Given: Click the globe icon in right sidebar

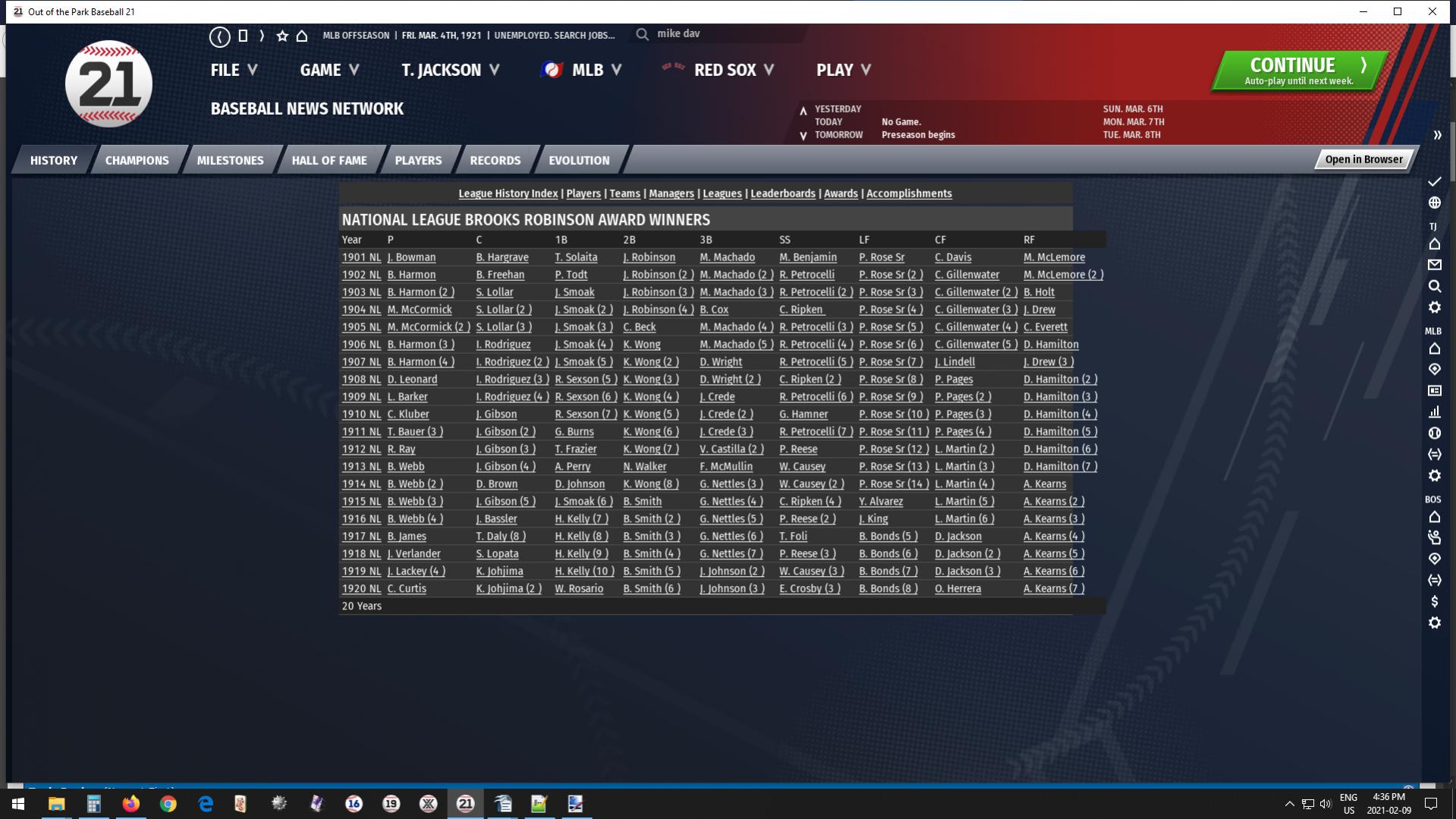Looking at the screenshot, I should [1434, 203].
